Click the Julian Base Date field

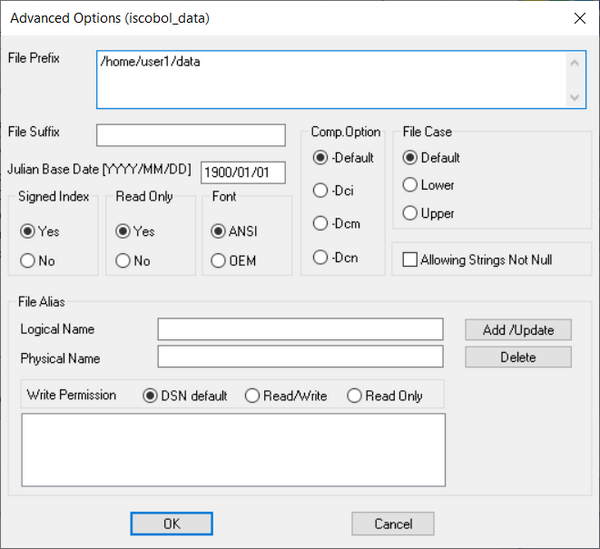click(243, 173)
